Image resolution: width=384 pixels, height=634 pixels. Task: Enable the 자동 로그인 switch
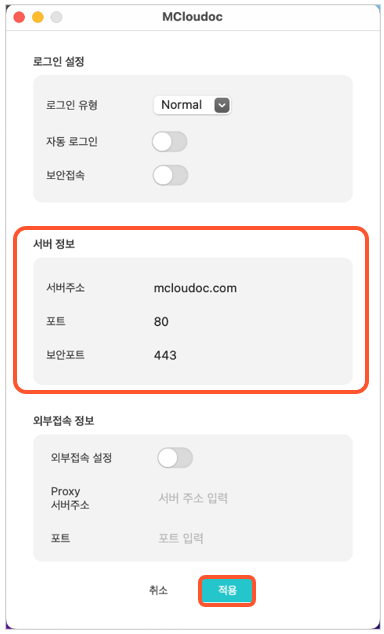point(169,142)
